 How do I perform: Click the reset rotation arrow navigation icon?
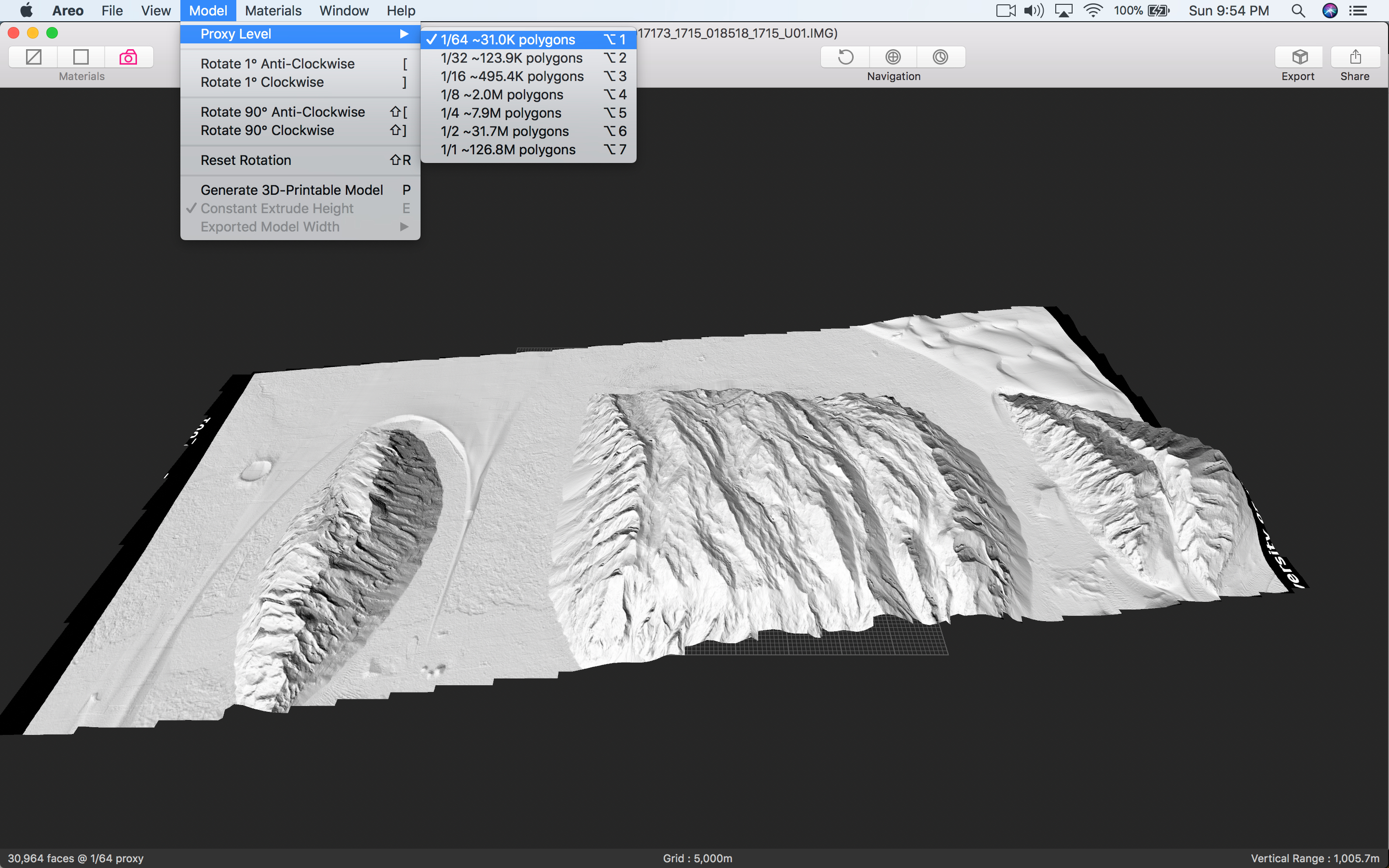845,57
